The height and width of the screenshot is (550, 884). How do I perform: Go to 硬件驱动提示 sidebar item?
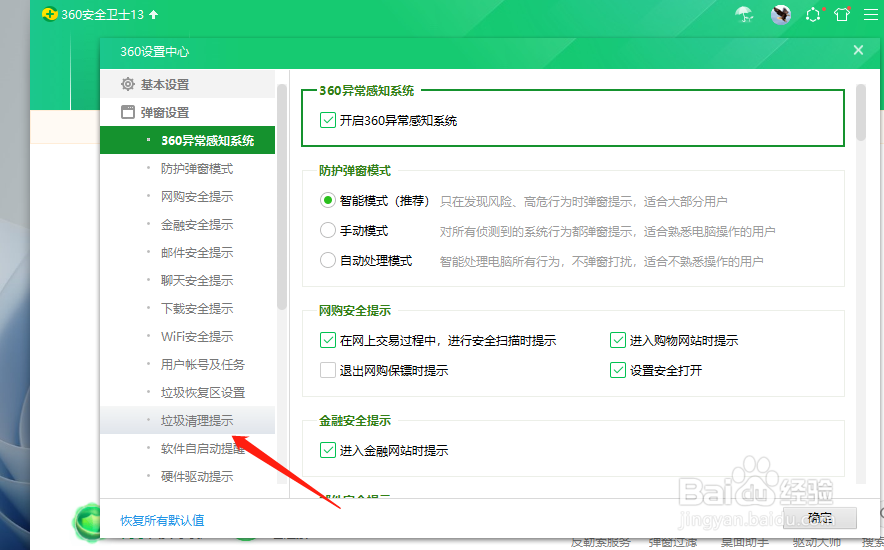coord(187,476)
